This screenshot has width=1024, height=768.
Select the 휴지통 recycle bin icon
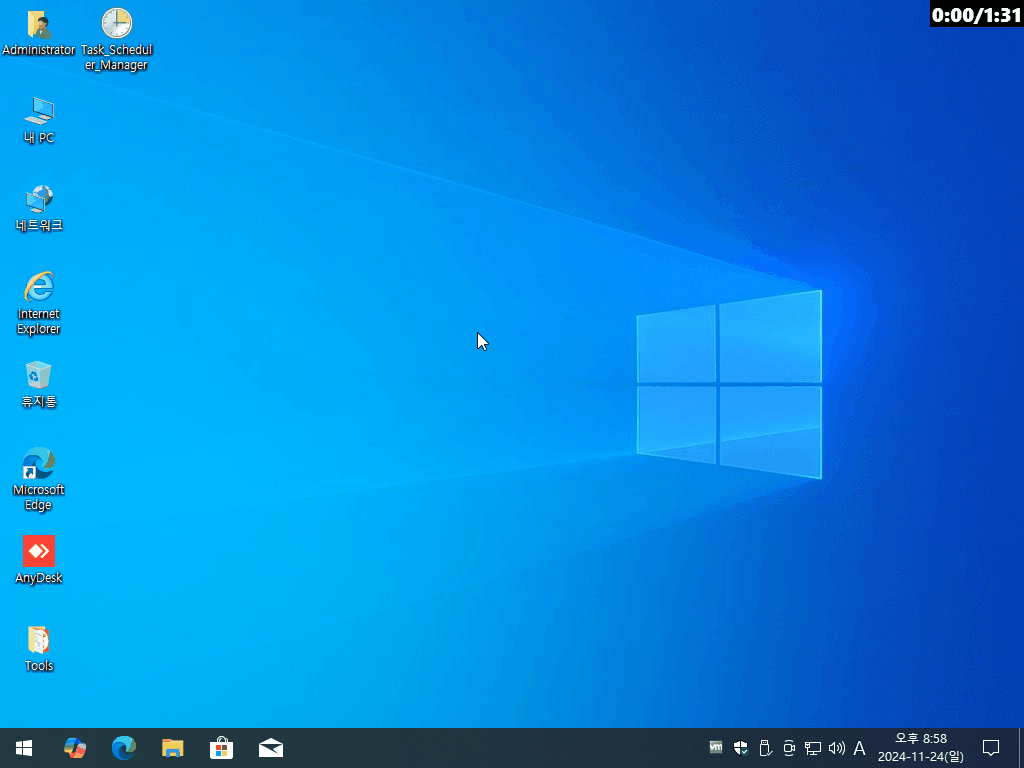click(39, 385)
